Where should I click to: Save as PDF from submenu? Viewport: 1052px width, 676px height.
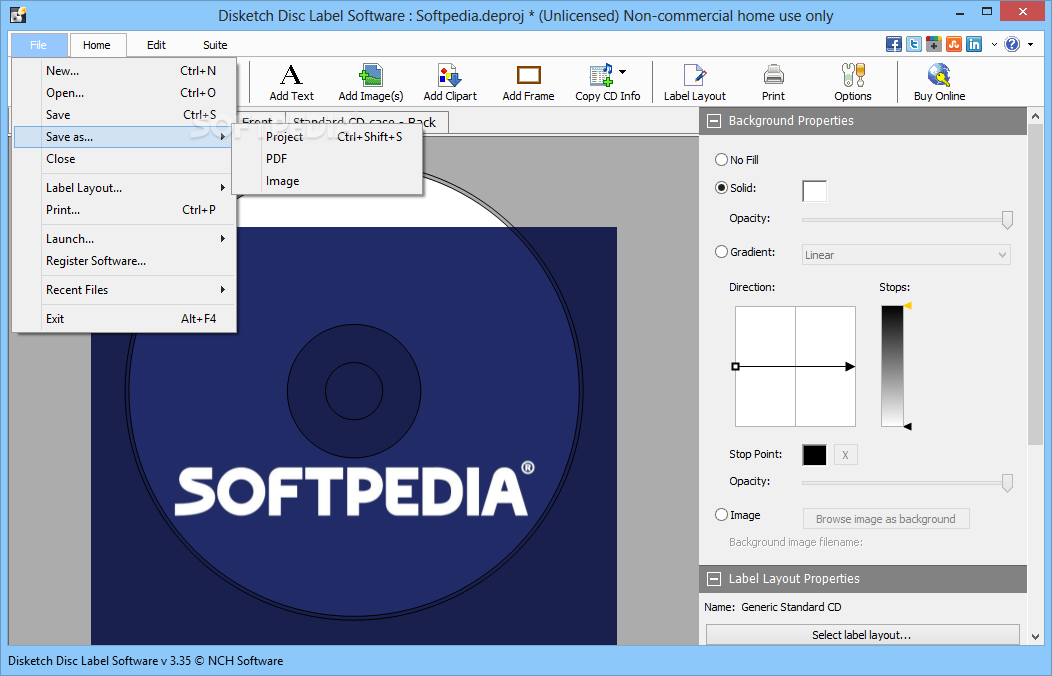[x=327, y=159]
